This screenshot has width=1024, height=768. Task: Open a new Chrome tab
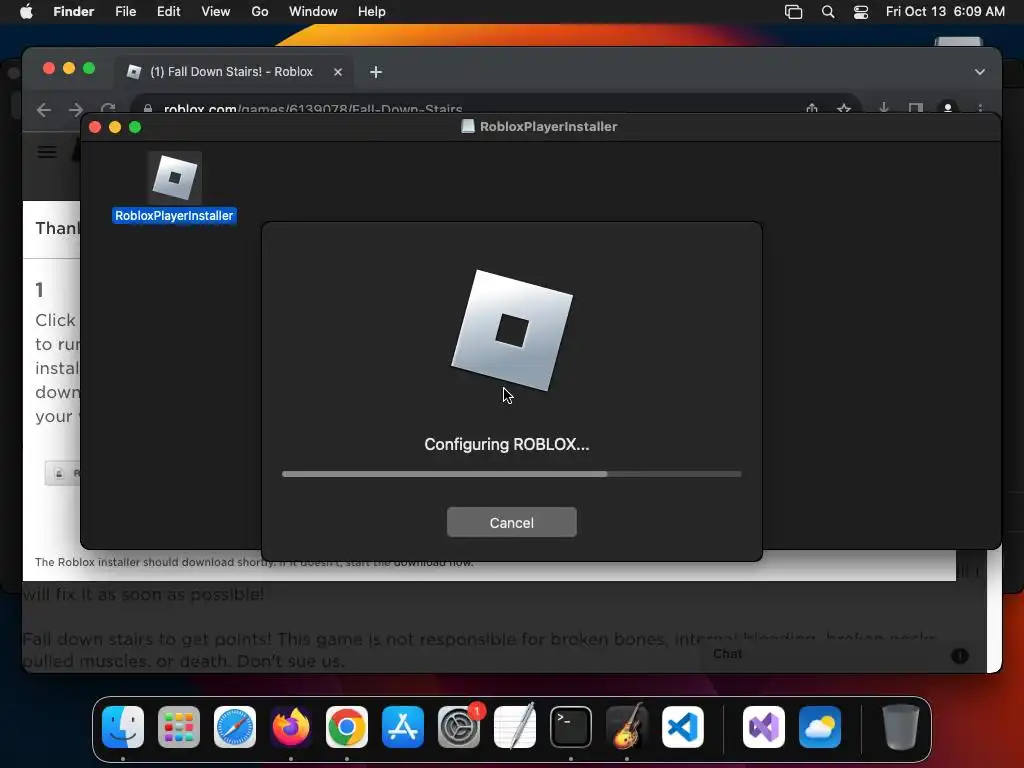point(376,72)
